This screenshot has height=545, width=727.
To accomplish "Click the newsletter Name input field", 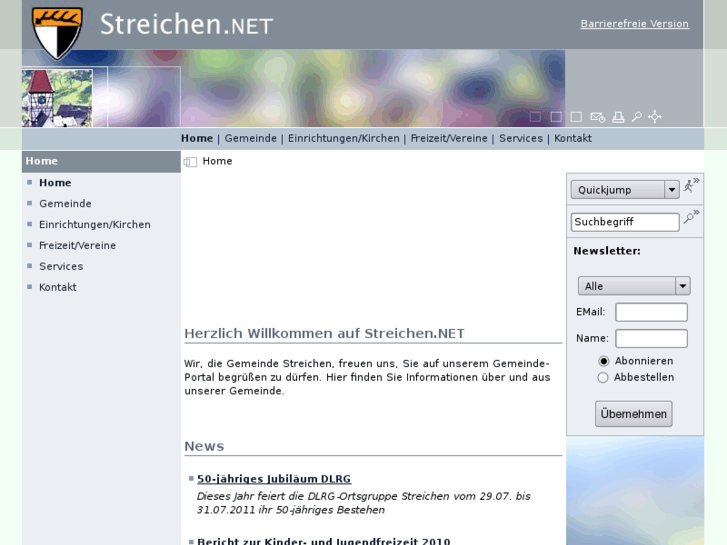I will [651, 339].
